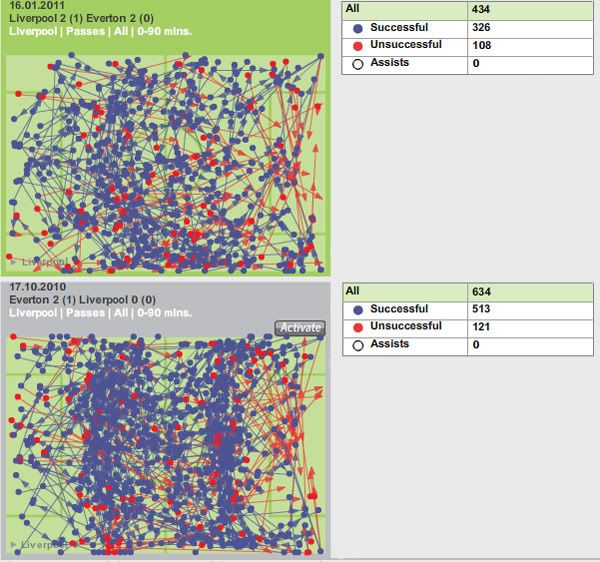The height and width of the screenshot is (562, 600).
Task: Click the 'Unsuccessful' label next to 121
Action: 406,326
